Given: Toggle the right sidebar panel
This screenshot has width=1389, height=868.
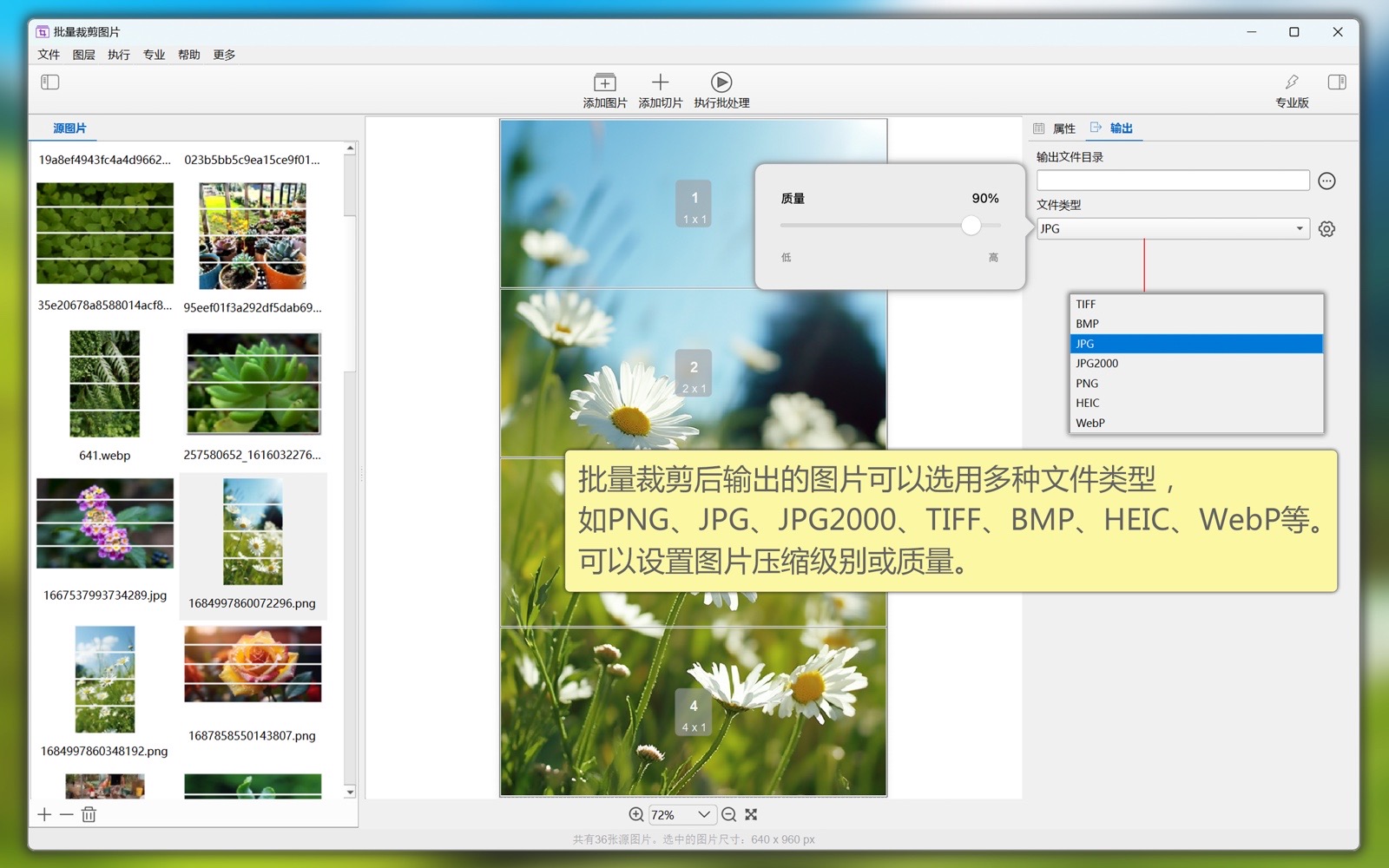Looking at the screenshot, I should [x=1337, y=82].
